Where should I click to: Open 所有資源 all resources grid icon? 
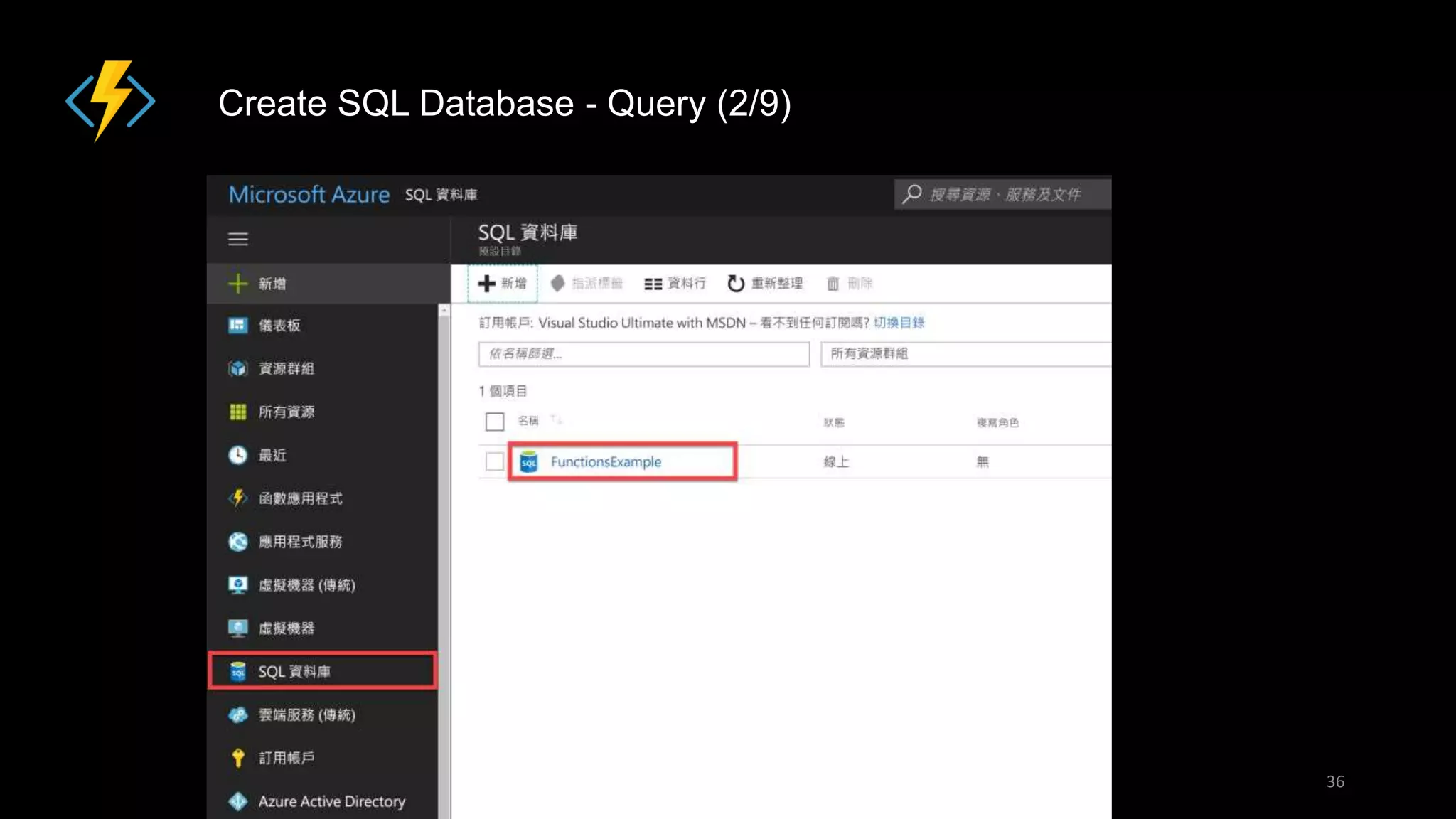[x=237, y=412]
